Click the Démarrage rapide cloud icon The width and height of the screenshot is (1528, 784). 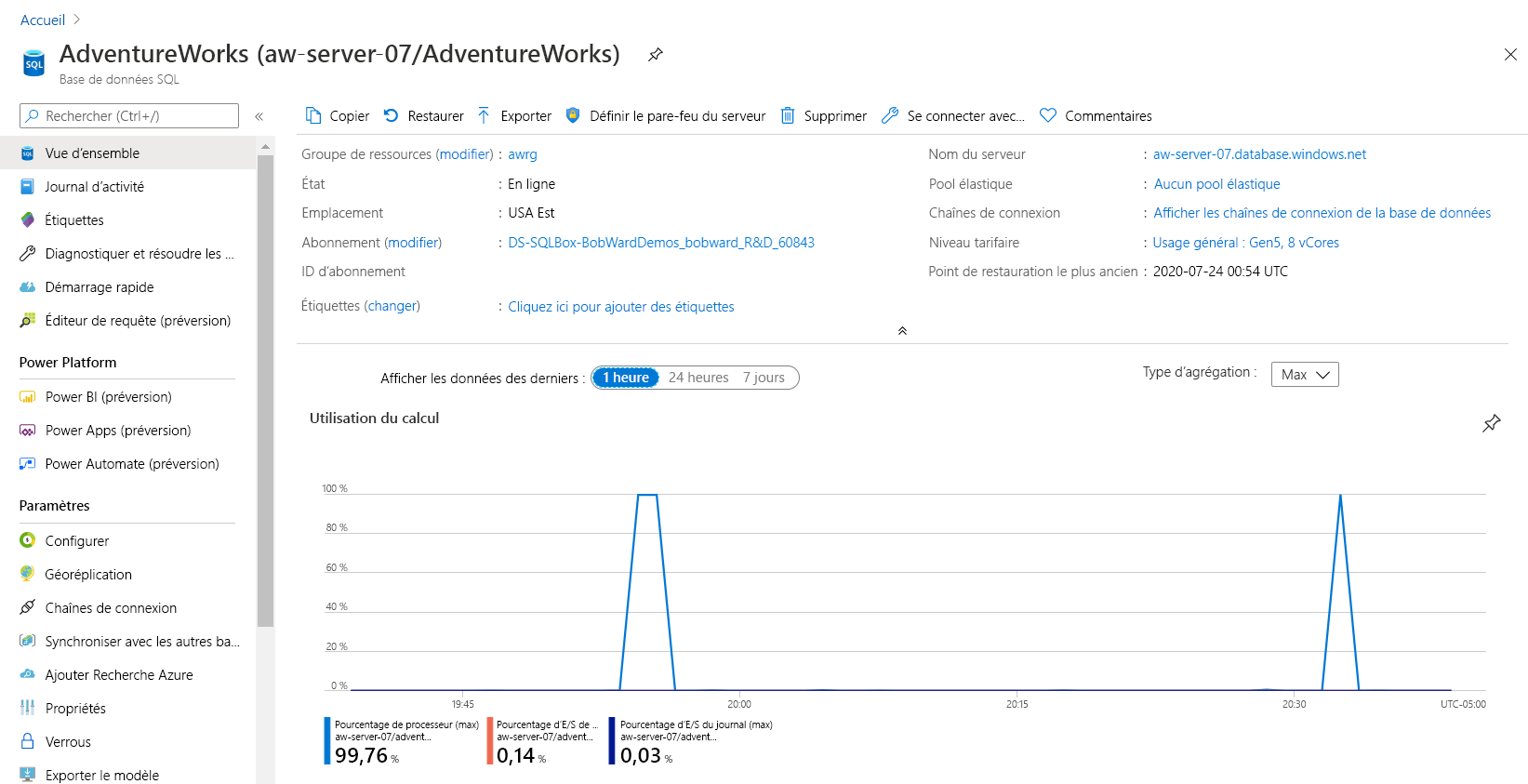click(x=28, y=287)
